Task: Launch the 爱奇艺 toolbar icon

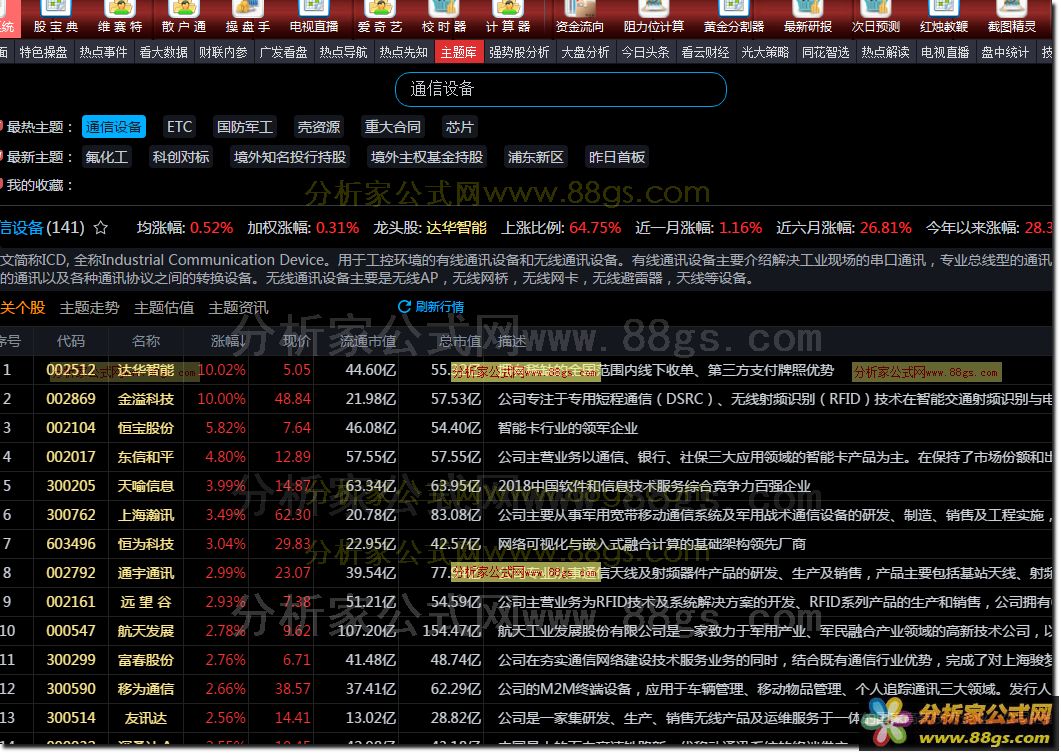Action: [380, 17]
